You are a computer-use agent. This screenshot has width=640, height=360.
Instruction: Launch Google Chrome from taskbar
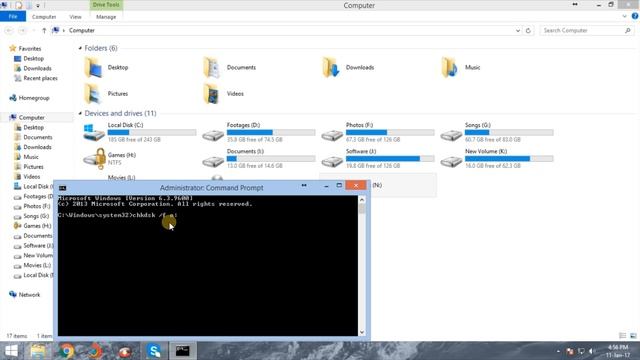(67, 351)
